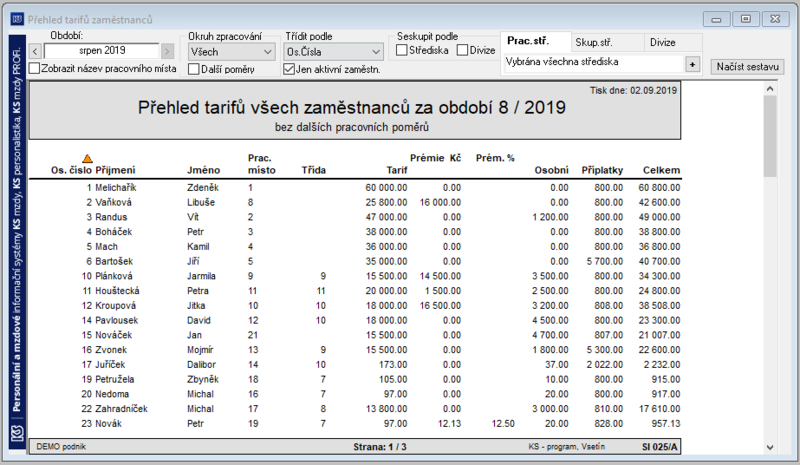Image resolution: width=800 pixels, height=465 pixels.
Task: Select the Melichařík row surname
Action: (x=115, y=188)
